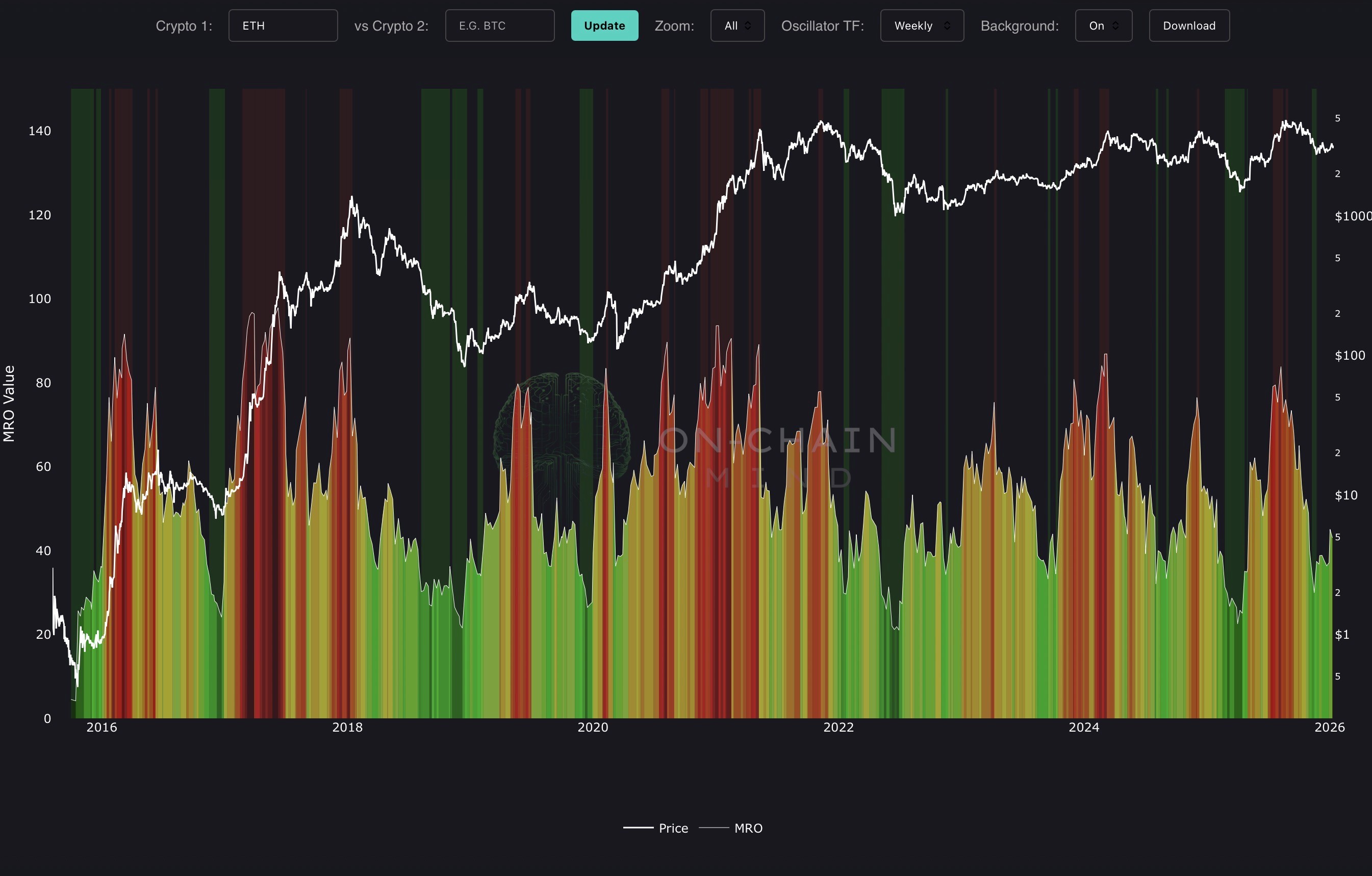This screenshot has height=876, width=1372.
Task: Click the white Price line legend swatch
Action: click(x=638, y=828)
